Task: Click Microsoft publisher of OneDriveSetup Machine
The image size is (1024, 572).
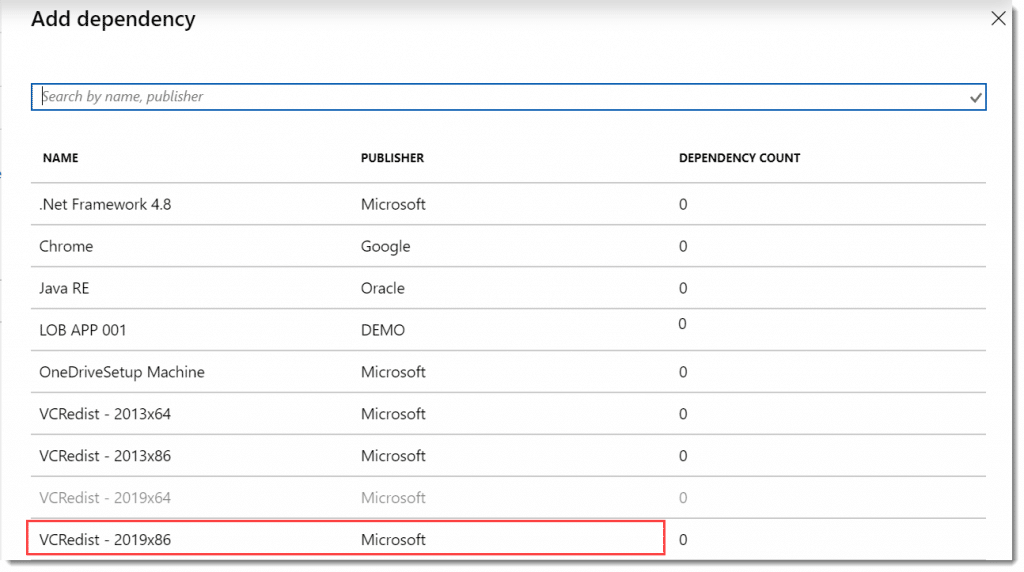Action: [393, 372]
